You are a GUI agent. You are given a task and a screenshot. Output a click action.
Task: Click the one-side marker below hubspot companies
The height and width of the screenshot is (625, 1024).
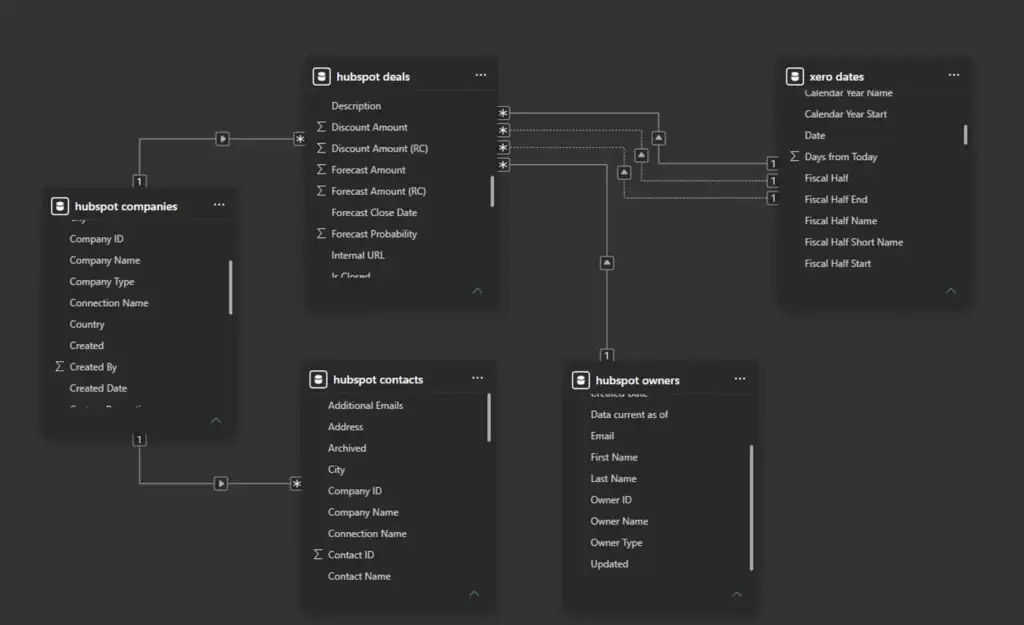(x=139, y=440)
